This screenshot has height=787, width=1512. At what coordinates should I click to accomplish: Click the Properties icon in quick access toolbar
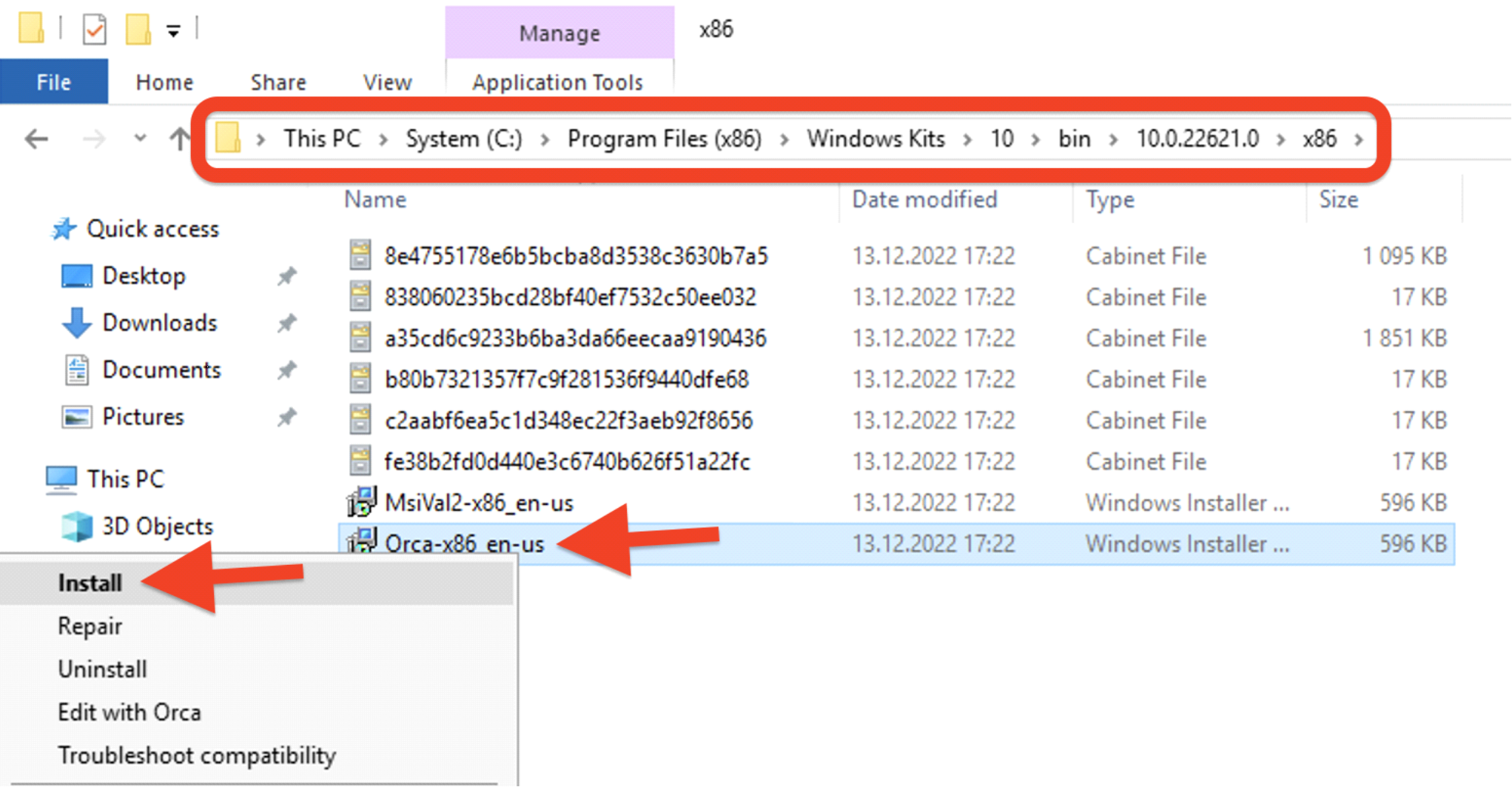[x=95, y=30]
